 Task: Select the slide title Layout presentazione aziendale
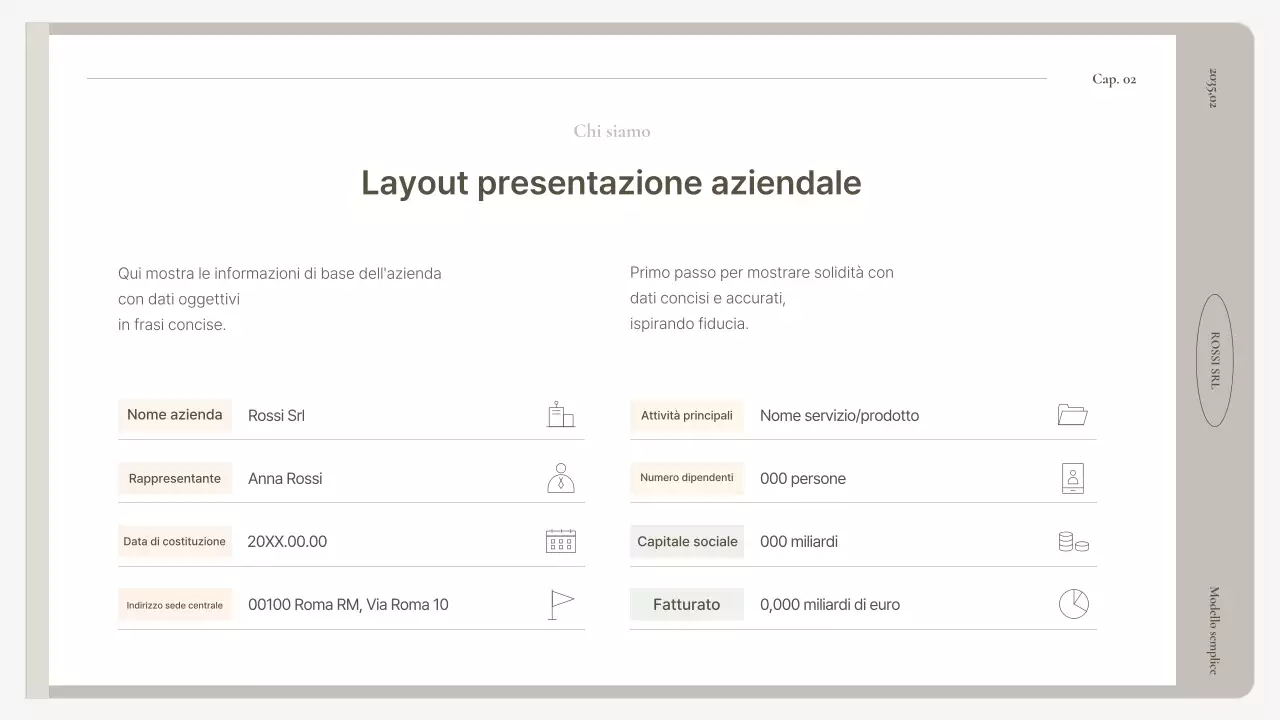tap(611, 183)
